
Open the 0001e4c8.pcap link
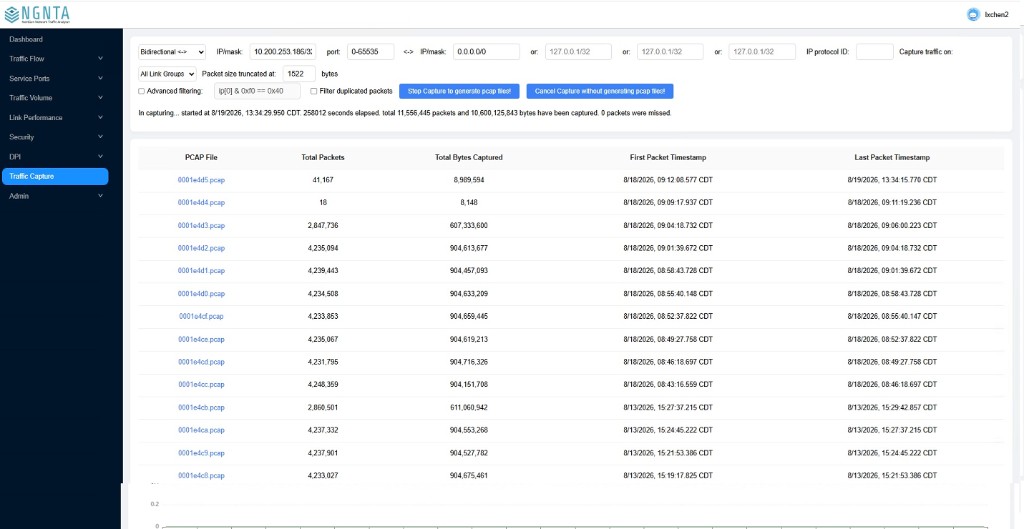click(201, 475)
